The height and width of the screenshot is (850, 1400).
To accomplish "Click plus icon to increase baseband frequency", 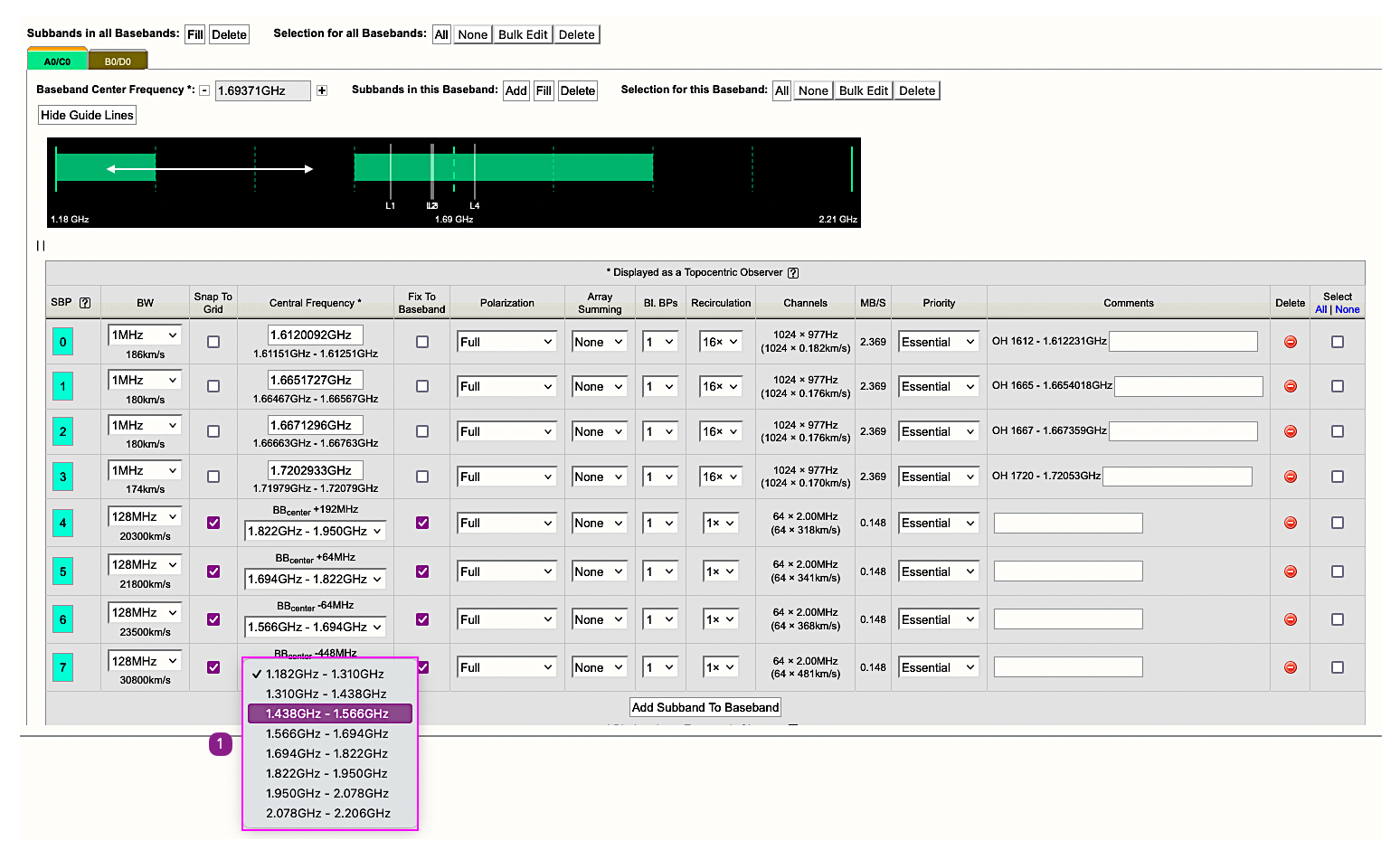I will coord(321,90).
